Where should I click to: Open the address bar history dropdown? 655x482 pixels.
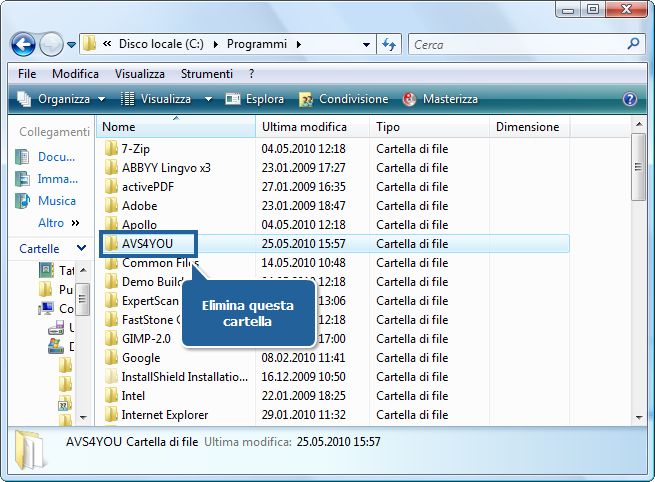[366, 45]
